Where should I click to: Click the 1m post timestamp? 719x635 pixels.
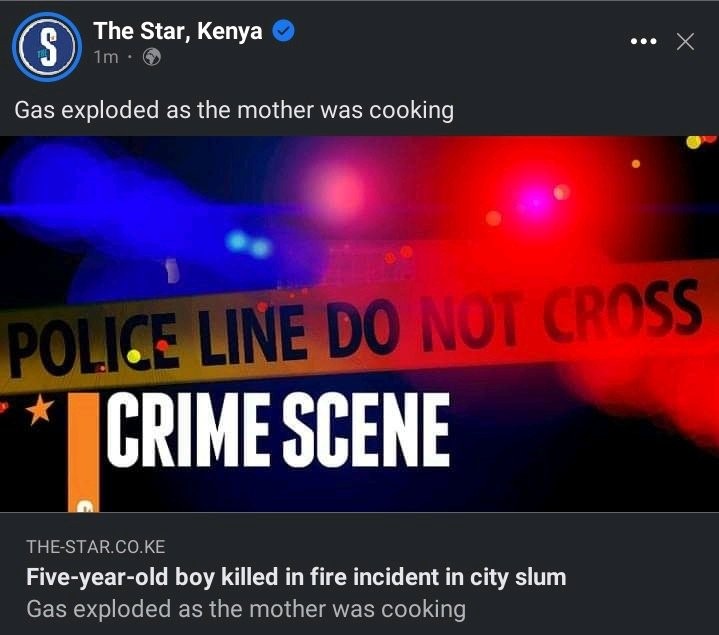[x=106, y=57]
